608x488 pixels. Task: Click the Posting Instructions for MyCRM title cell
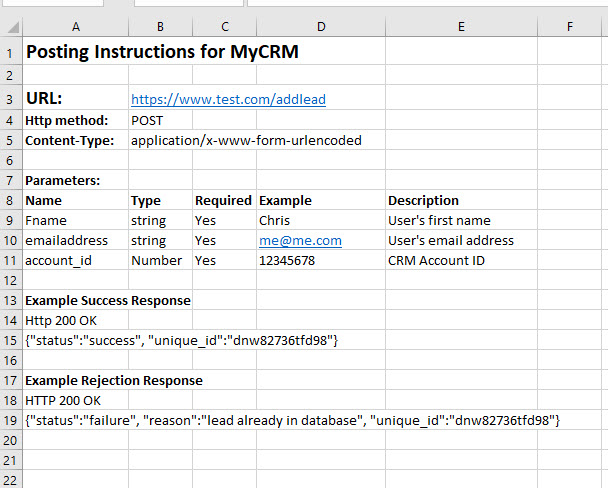pyautogui.click(x=162, y=52)
